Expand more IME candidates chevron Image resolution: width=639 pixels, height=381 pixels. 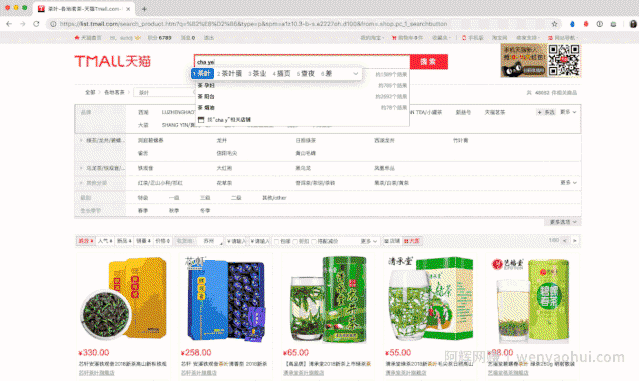pyautogui.click(x=355, y=73)
